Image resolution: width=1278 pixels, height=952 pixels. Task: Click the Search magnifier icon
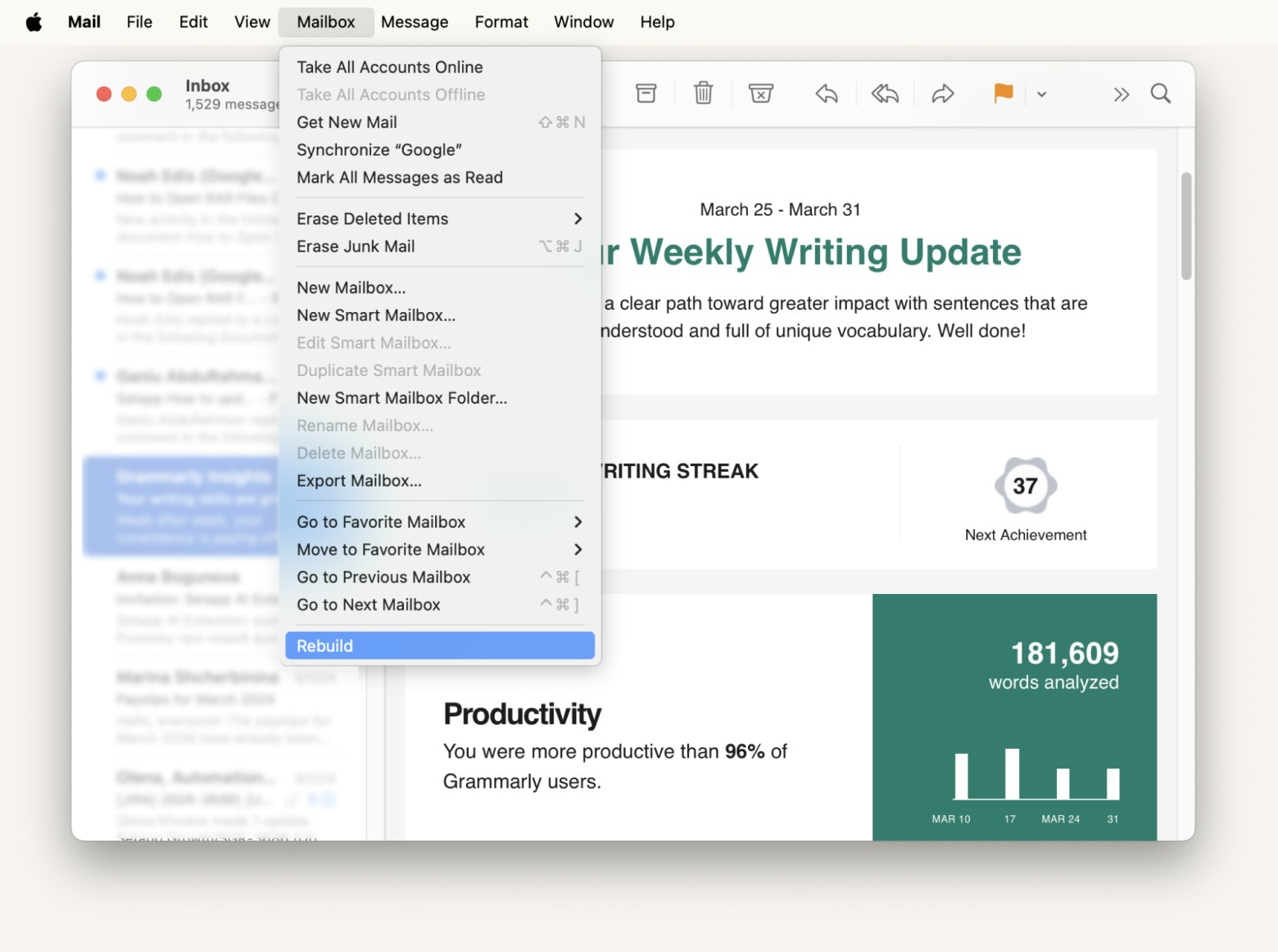pos(1160,93)
